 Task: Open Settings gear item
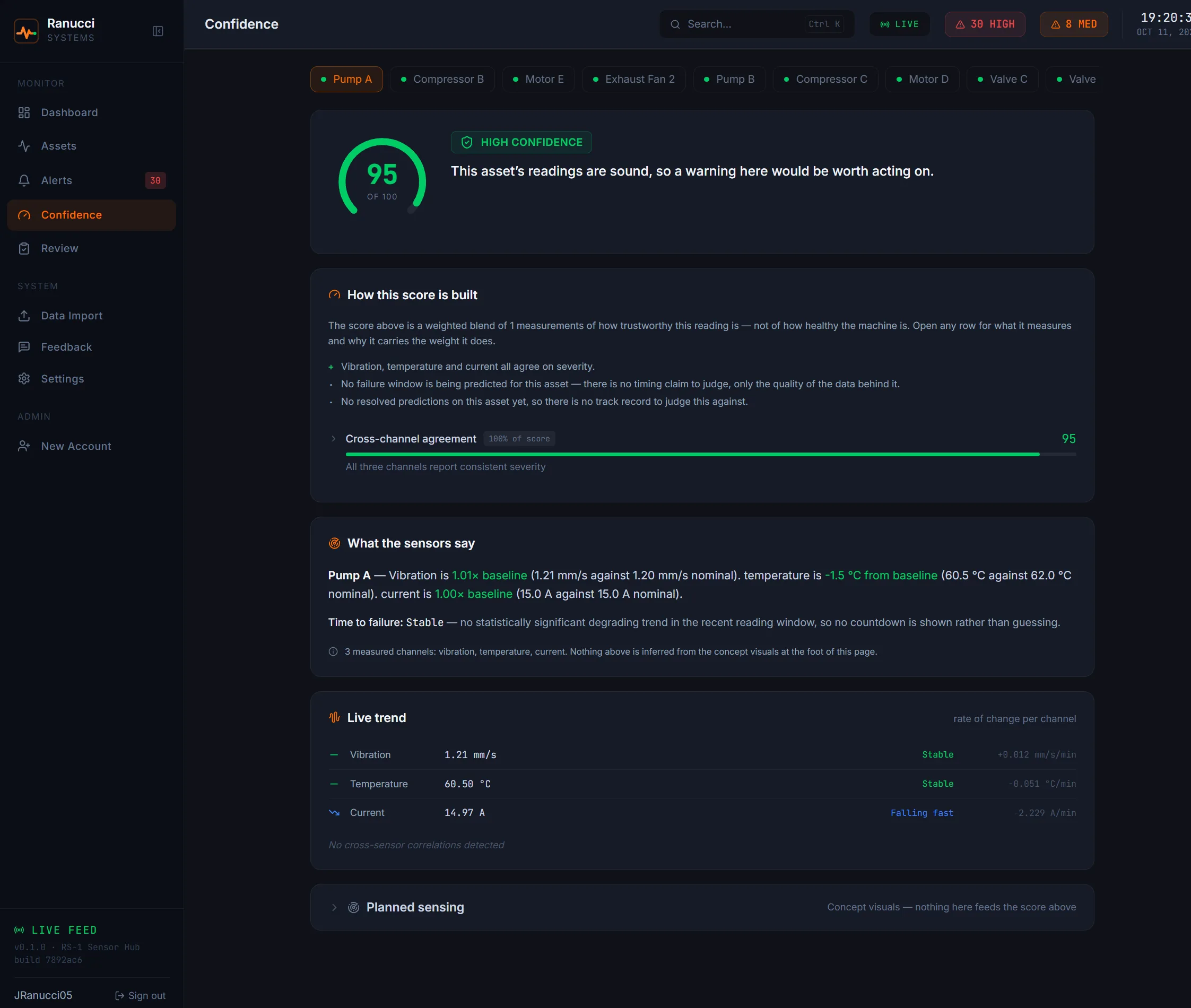pos(91,378)
